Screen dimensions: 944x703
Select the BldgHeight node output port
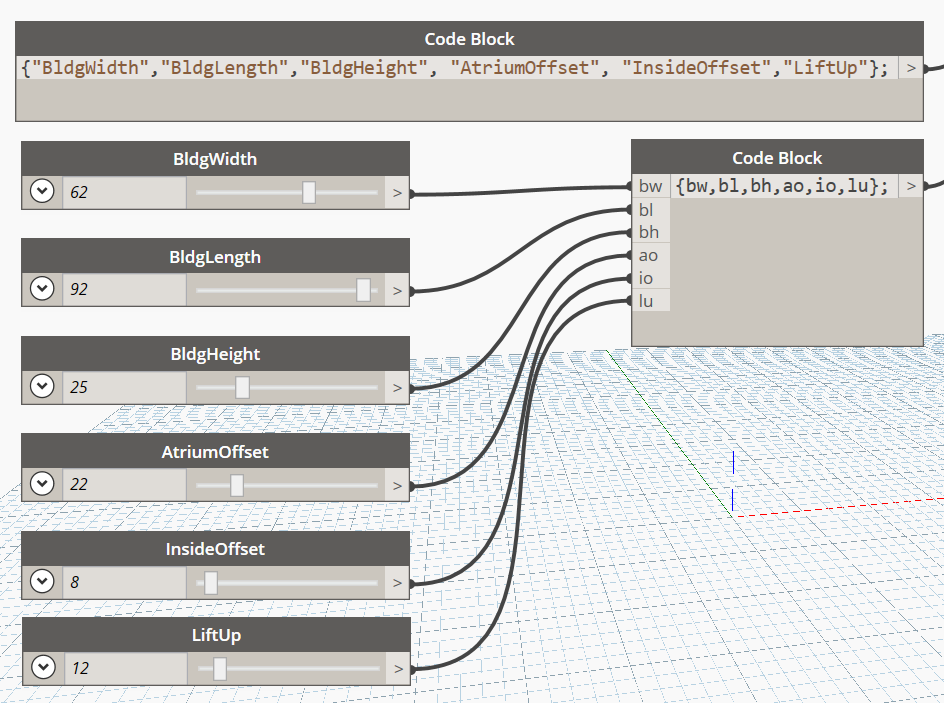coord(397,387)
